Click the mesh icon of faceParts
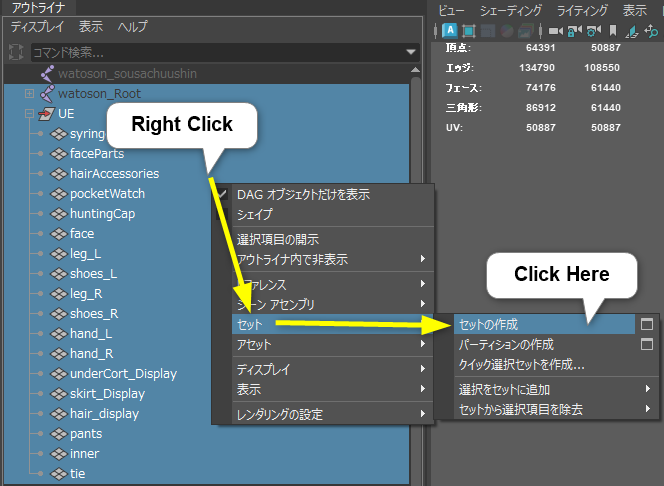664x486 pixels. pyautogui.click(x=58, y=154)
